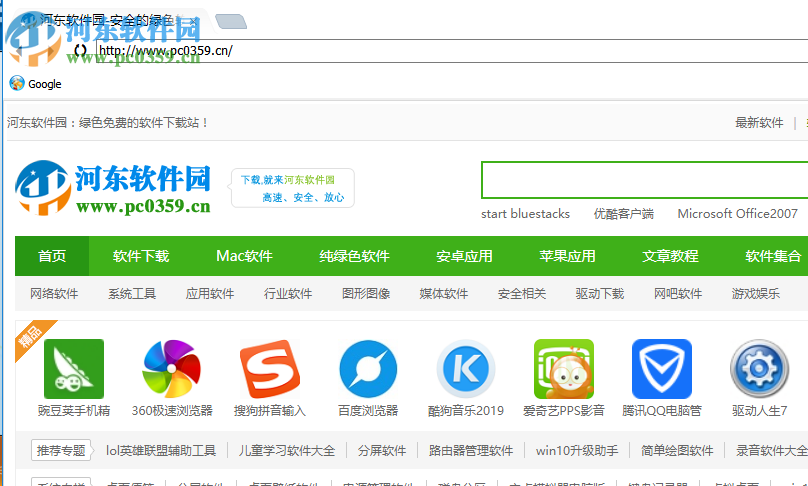
Task: Click the 优酷客户端 hot search link
Action: 624,214
